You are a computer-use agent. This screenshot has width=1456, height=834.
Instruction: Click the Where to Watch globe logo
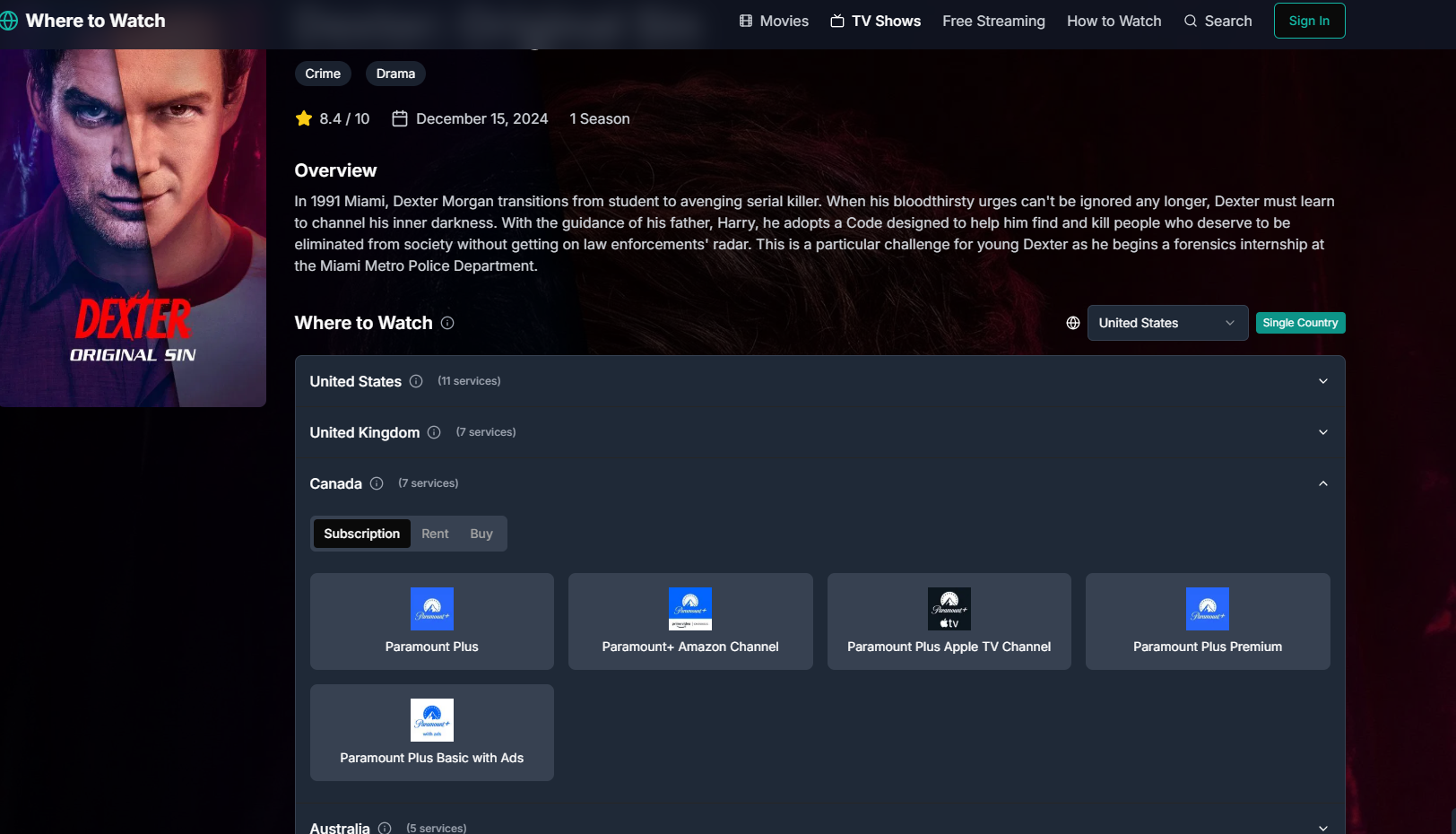(9, 21)
